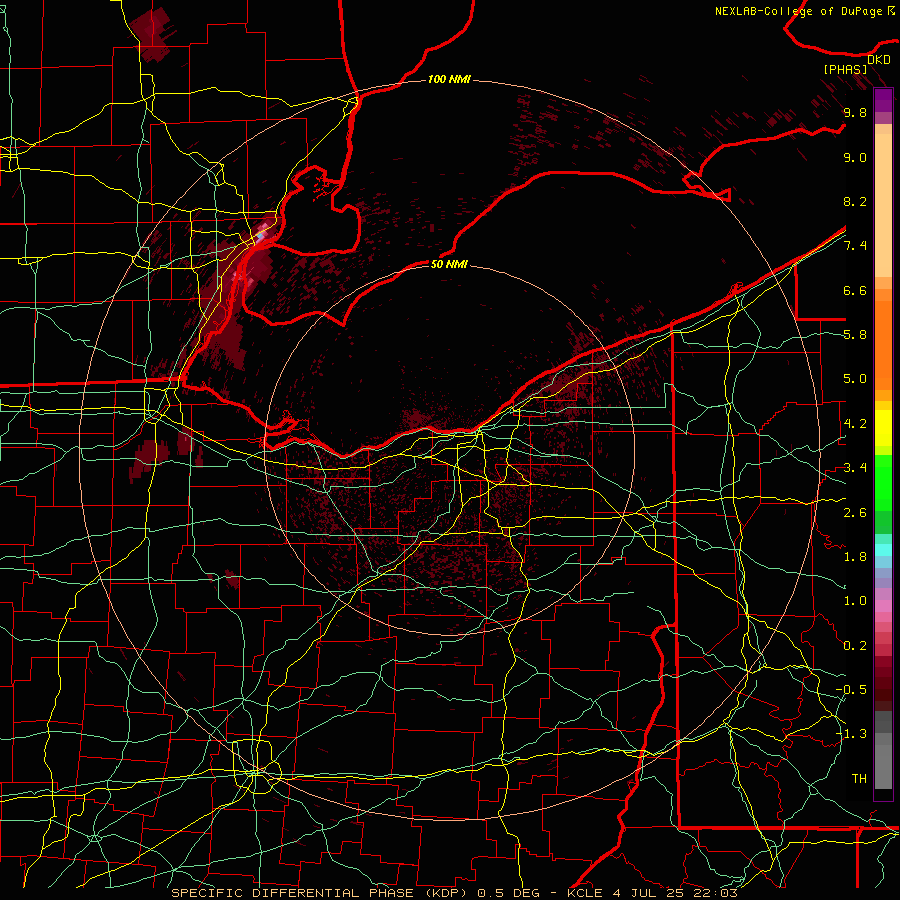Click the 2.6 legend value
Viewport: 900px width, 900px height.
855,512
